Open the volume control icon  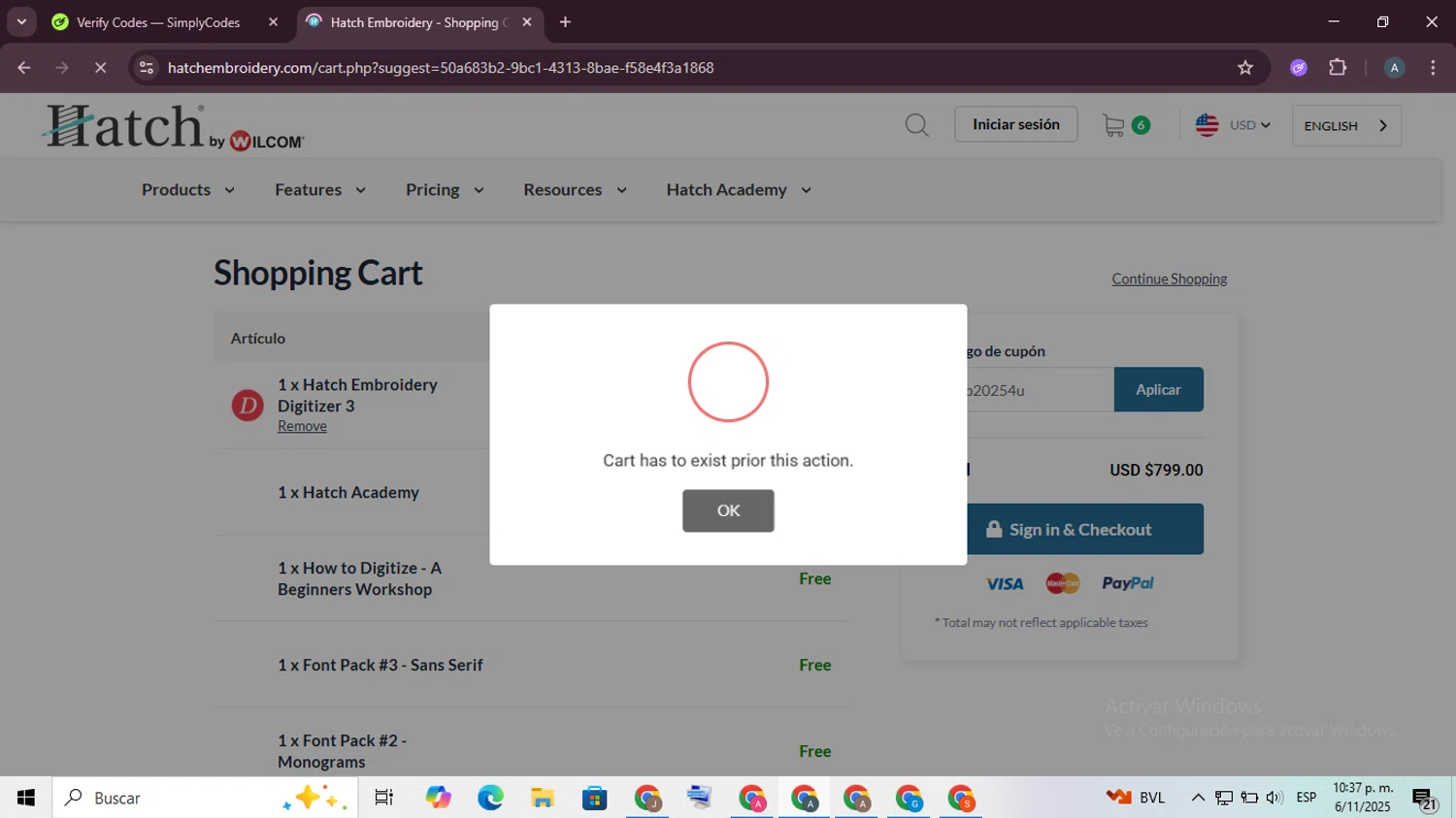pyautogui.click(x=1274, y=798)
